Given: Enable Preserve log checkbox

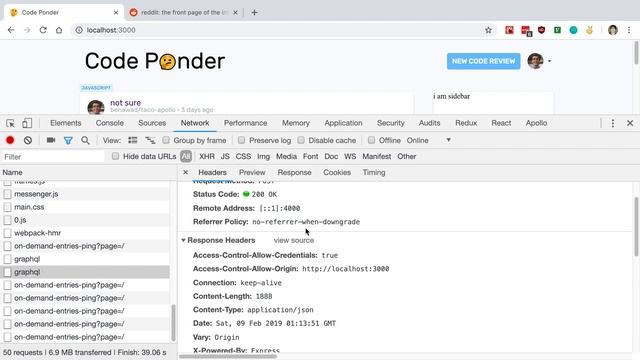Looking at the screenshot, I should pos(242,140).
